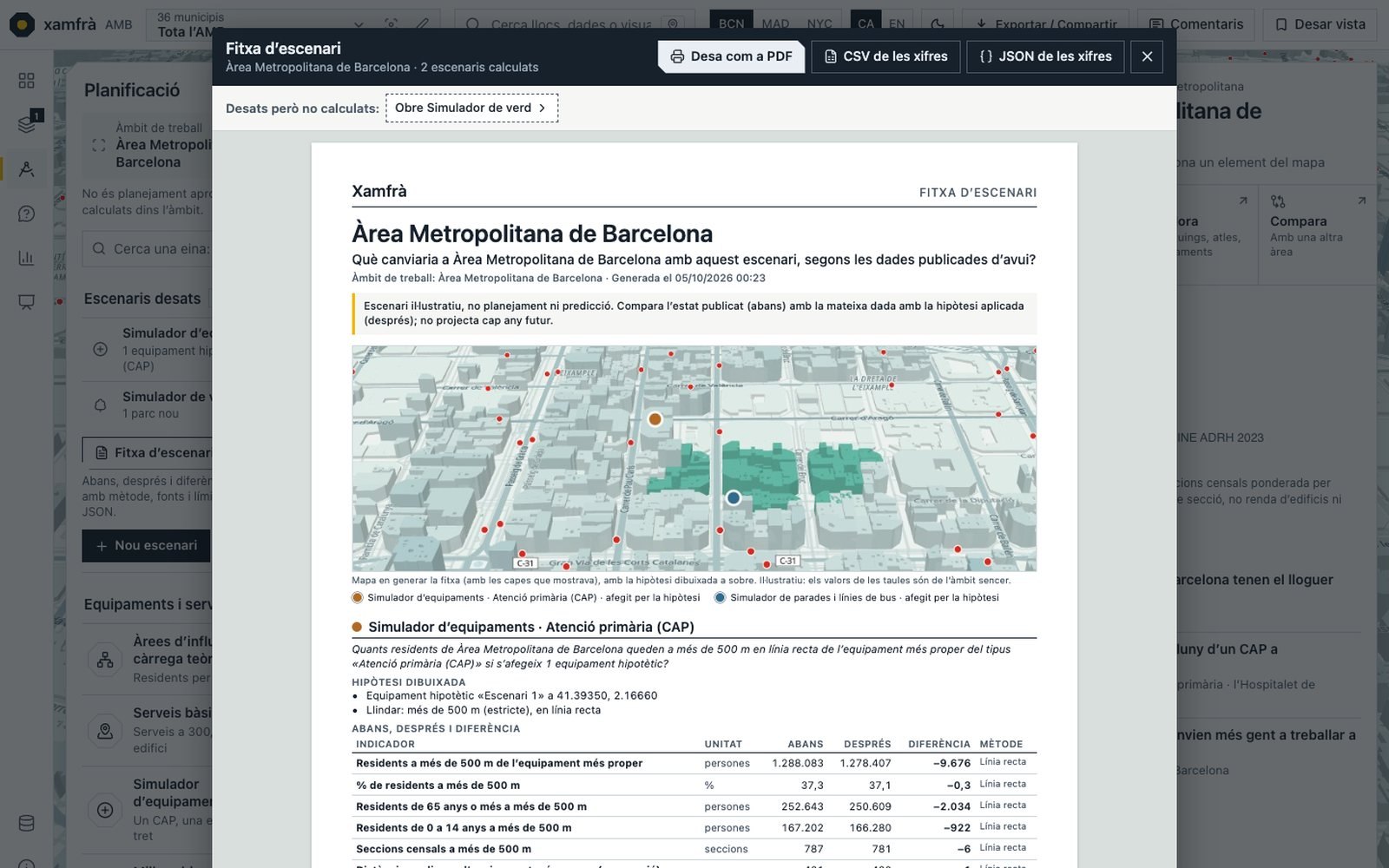Open the Compara card behind the dialog
This screenshot has width=1389, height=868.
1317,234
